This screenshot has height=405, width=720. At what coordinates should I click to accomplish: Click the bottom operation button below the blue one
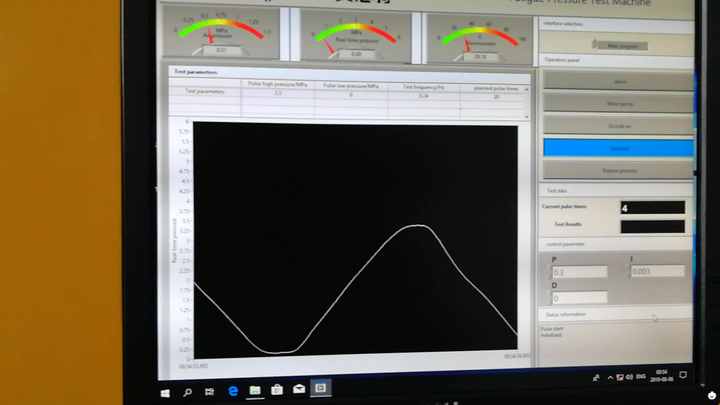click(619, 170)
